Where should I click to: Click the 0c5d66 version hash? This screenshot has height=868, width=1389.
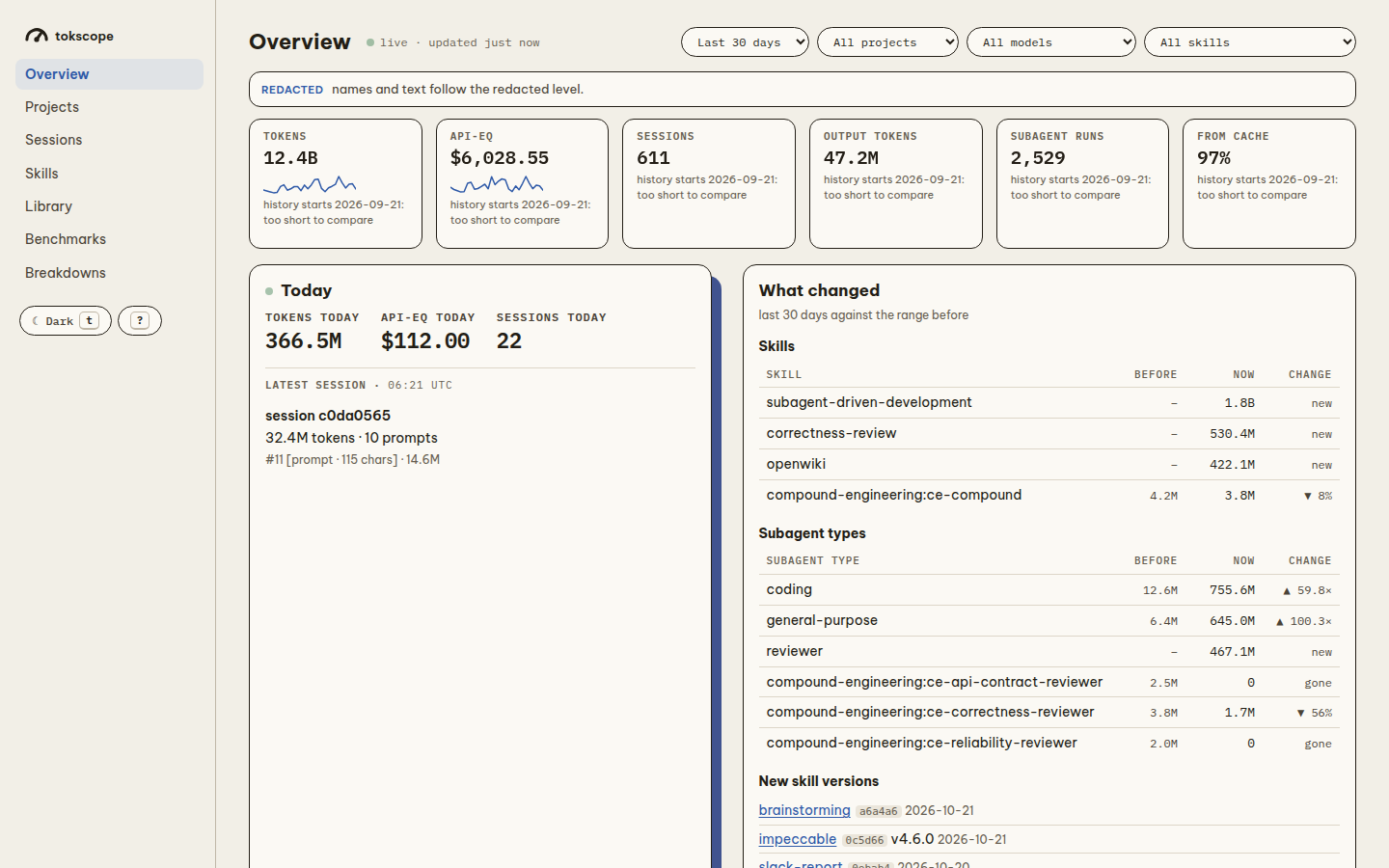click(864, 840)
